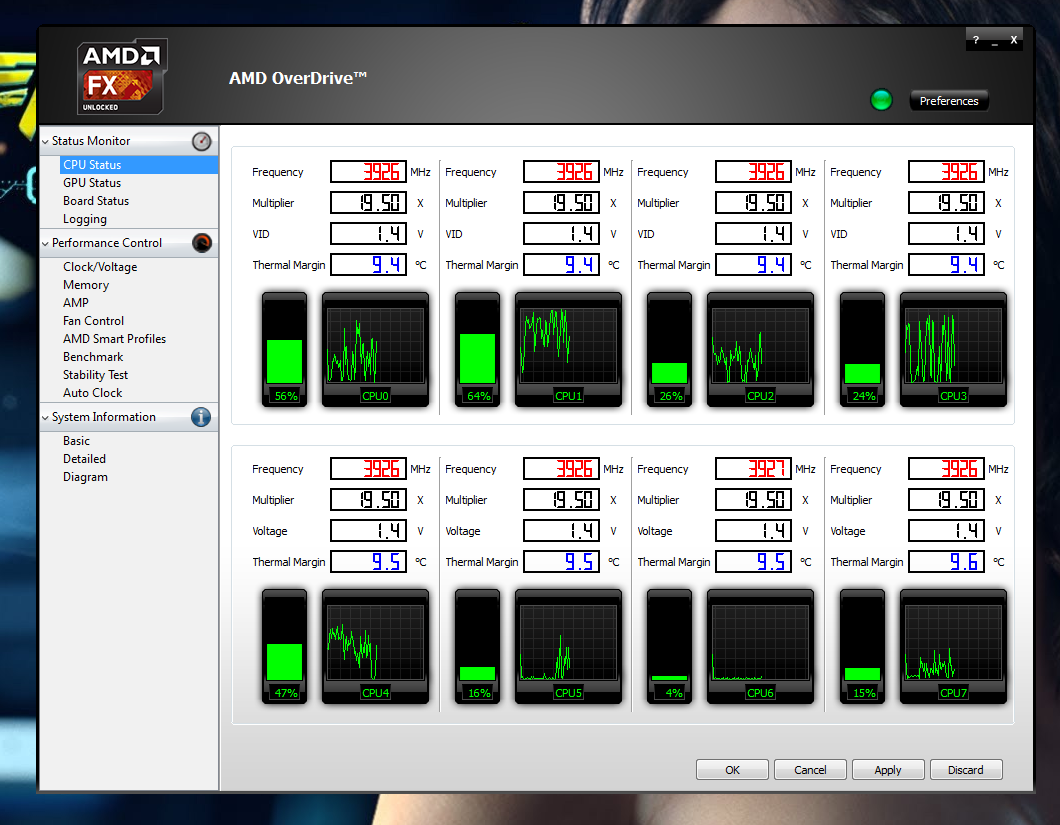Click the AMD FX Unlocked logo
1060x825 pixels.
click(122, 76)
